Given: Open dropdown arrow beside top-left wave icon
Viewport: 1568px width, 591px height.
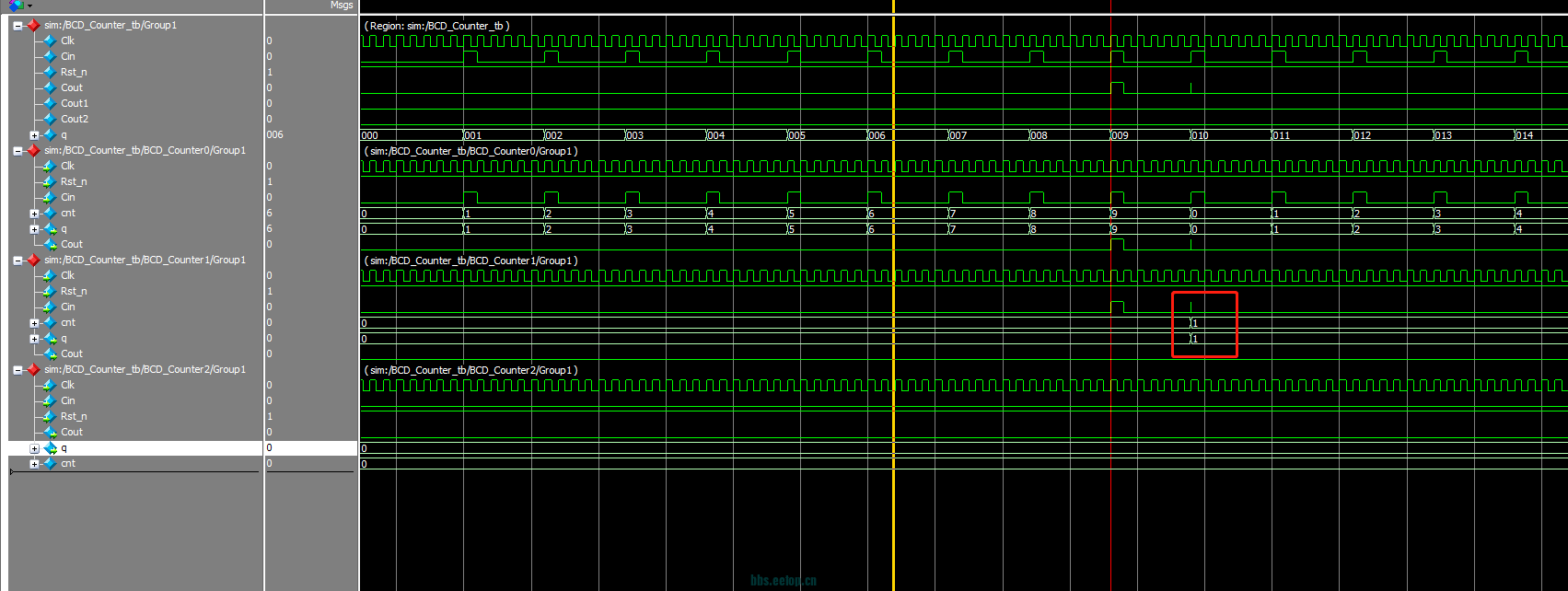Looking at the screenshot, I should pyautogui.click(x=29, y=6).
